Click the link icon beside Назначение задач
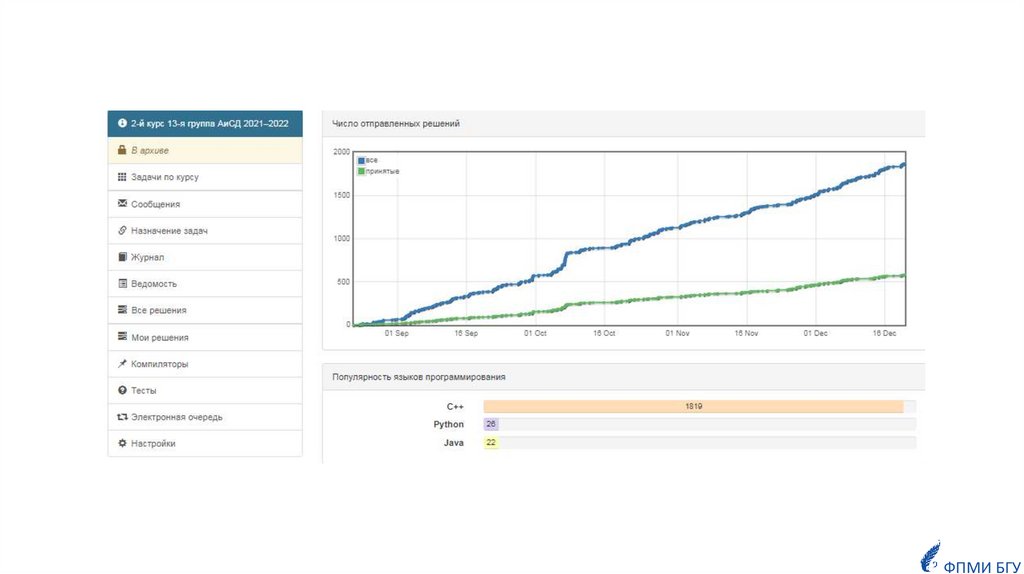The image size is (1024, 574). click(122, 230)
